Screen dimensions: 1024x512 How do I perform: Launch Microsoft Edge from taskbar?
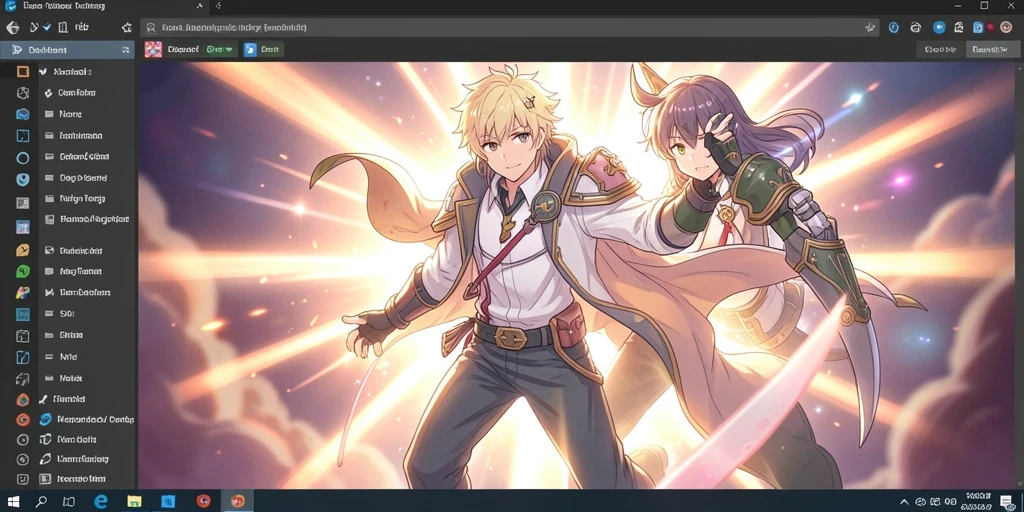click(101, 501)
